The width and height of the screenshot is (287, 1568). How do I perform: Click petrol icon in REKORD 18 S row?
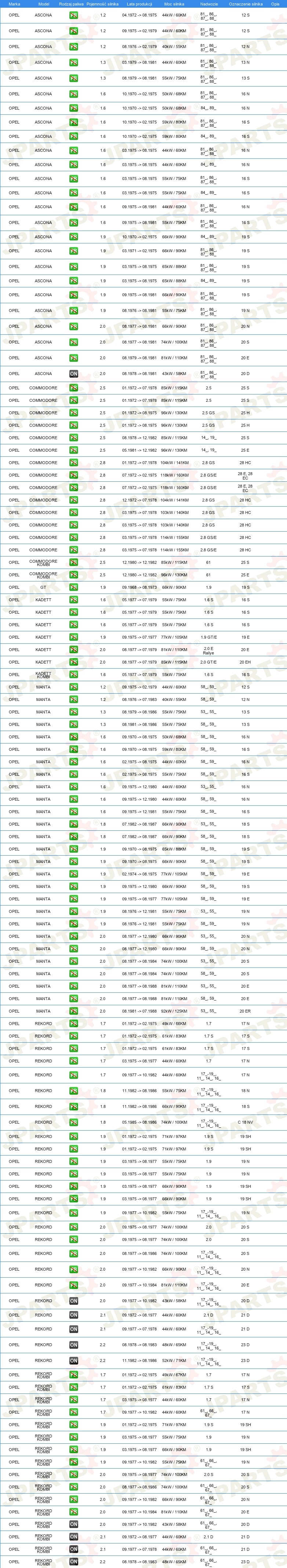[74, 1106]
